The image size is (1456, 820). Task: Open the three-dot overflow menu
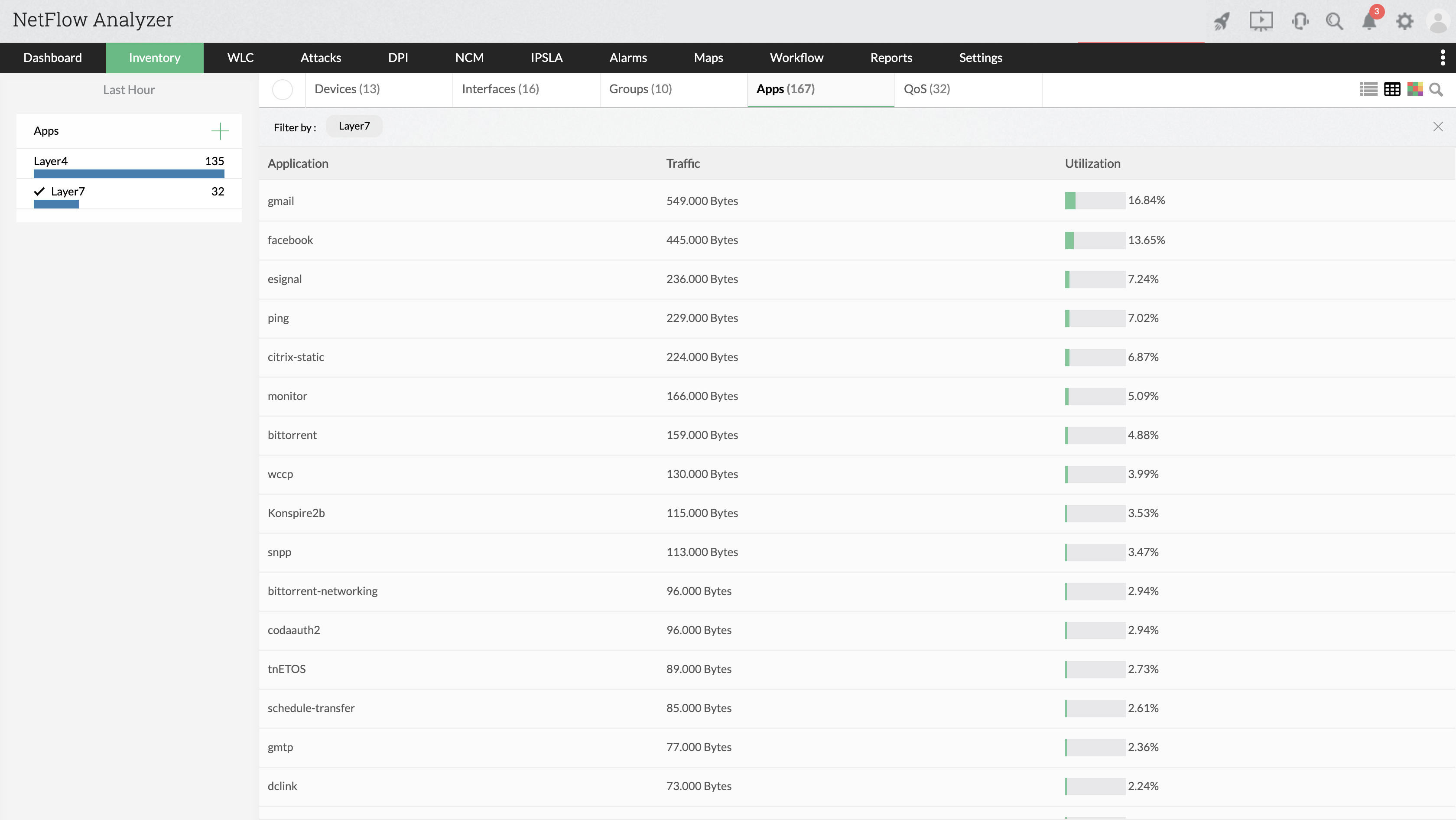1443,58
